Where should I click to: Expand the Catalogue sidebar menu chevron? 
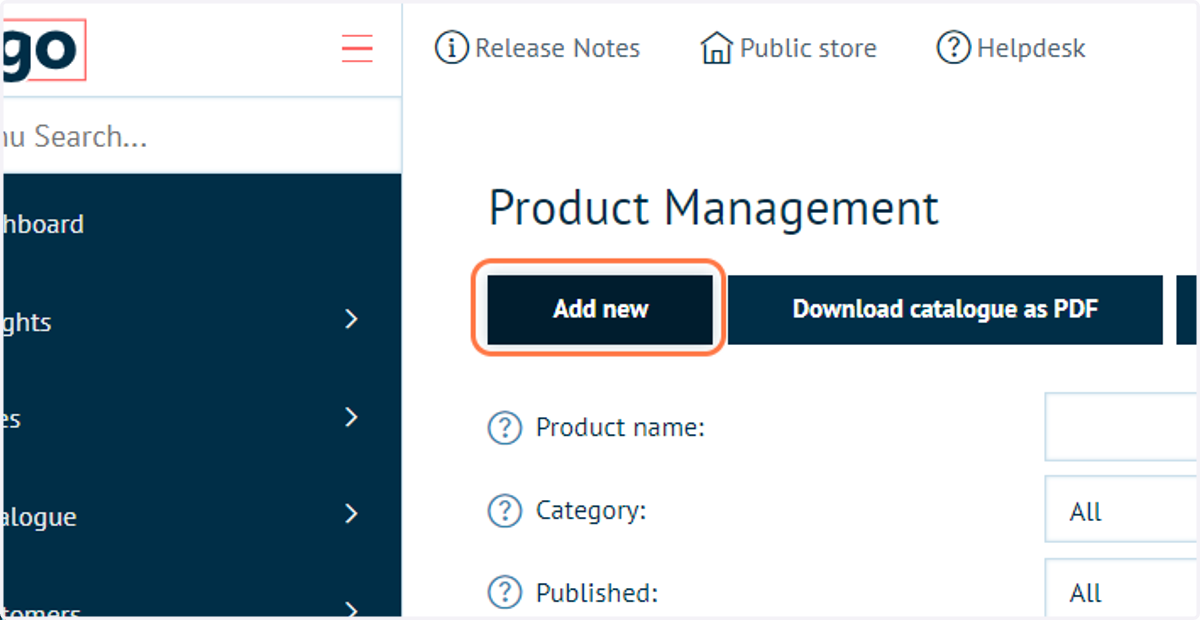pos(351,514)
